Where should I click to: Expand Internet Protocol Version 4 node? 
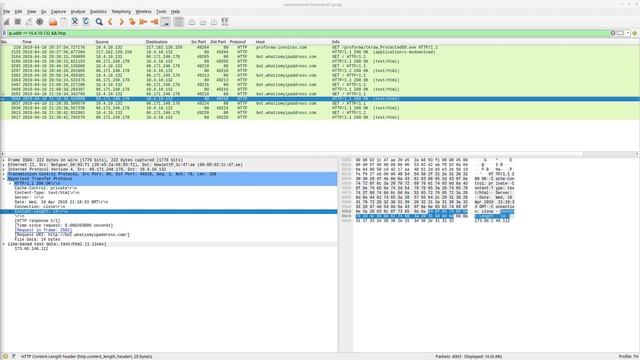pyautogui.click(x=4, y=169)
